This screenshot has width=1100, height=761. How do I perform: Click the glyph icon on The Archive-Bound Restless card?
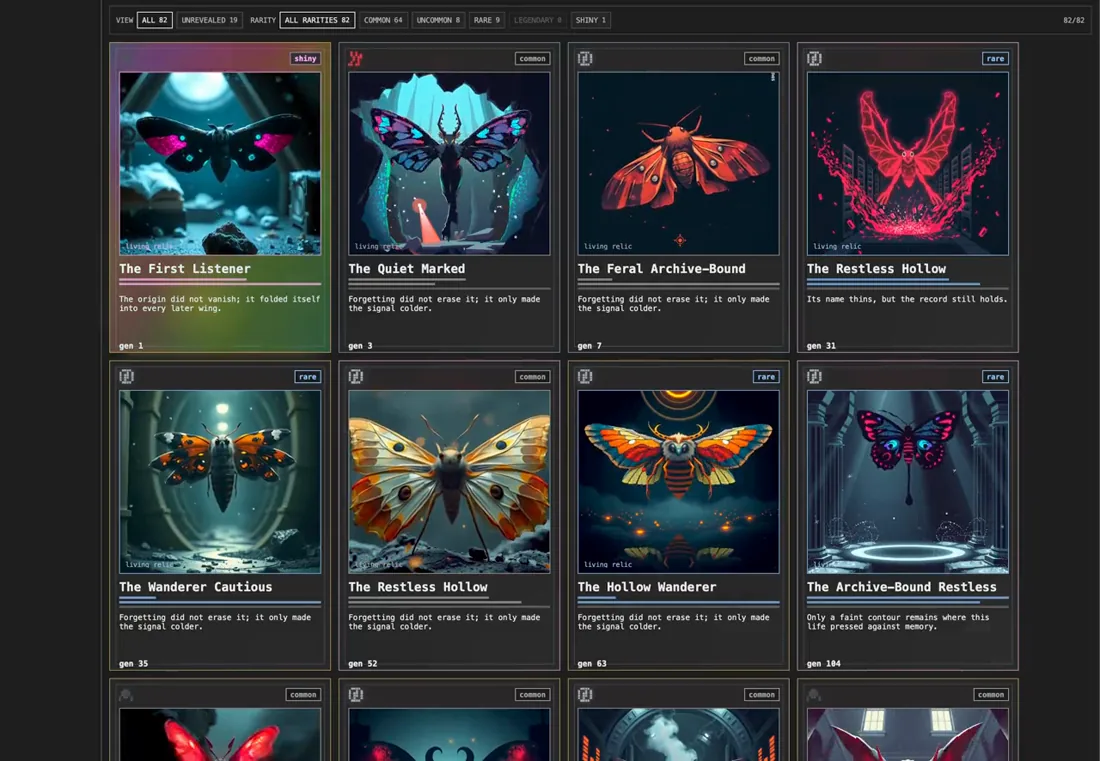[814, 377]
